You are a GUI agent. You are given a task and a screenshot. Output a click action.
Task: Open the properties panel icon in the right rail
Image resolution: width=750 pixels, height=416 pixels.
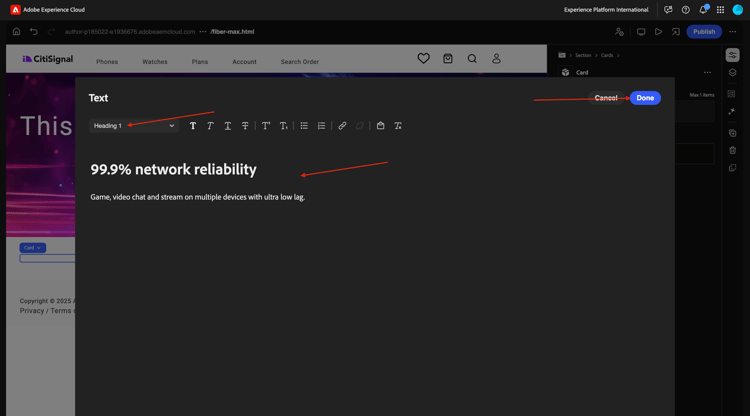[732, 55]
